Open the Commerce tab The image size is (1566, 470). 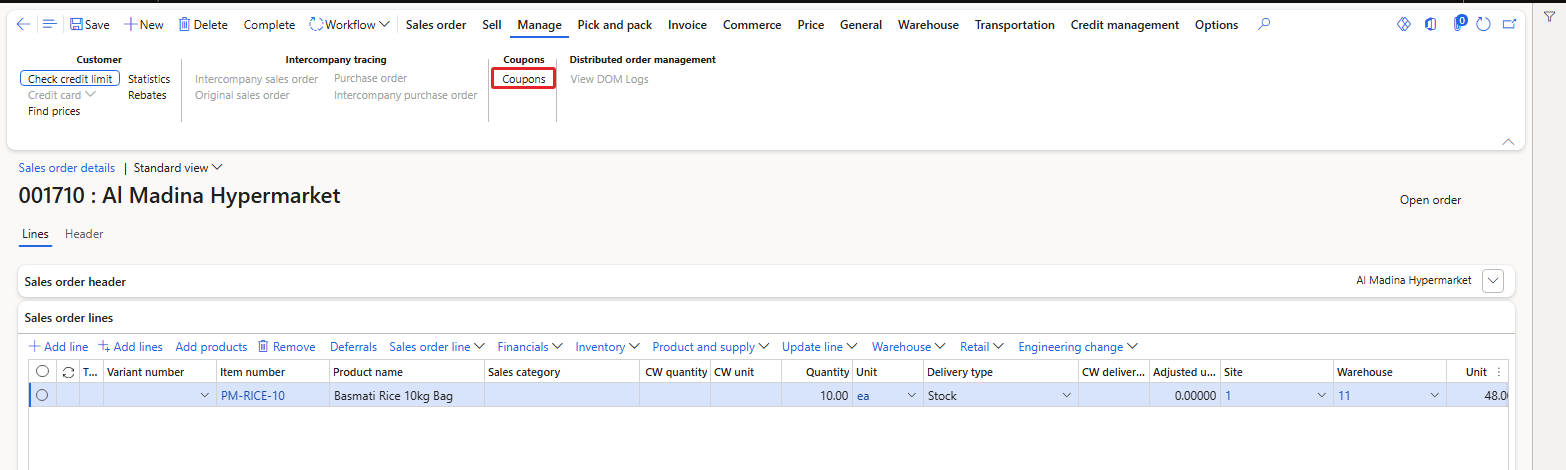click(x=752, y=25)
